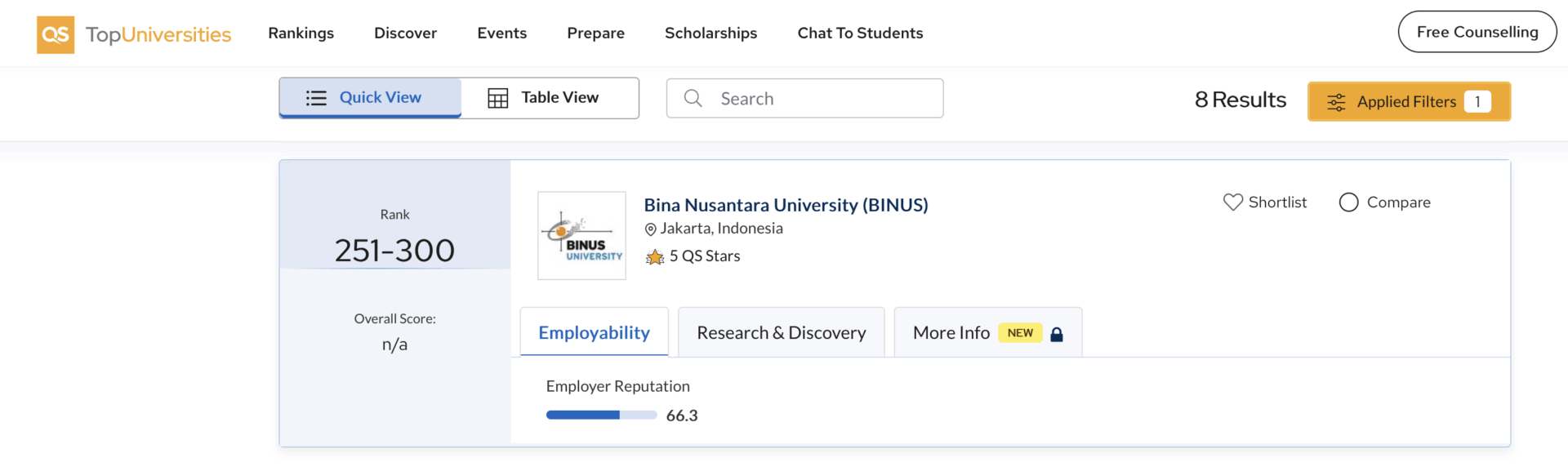The width and height of the screenshot is (1568, 467).
Task: Click the Employer Reputation score '66.3'
Action: click(x=682, y=416)
